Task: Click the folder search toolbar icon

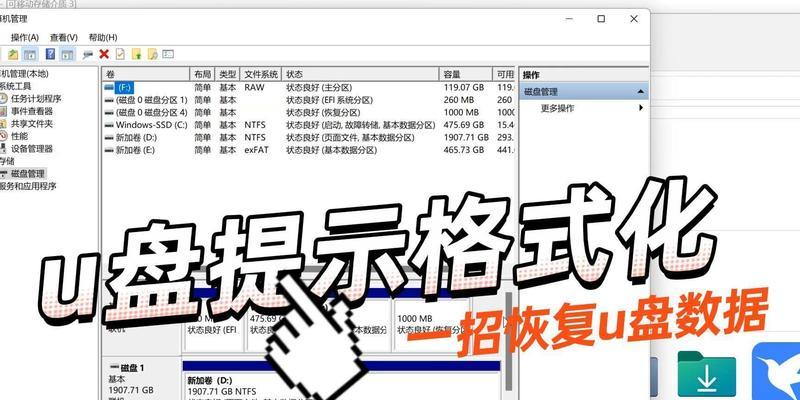Action: 152,54
